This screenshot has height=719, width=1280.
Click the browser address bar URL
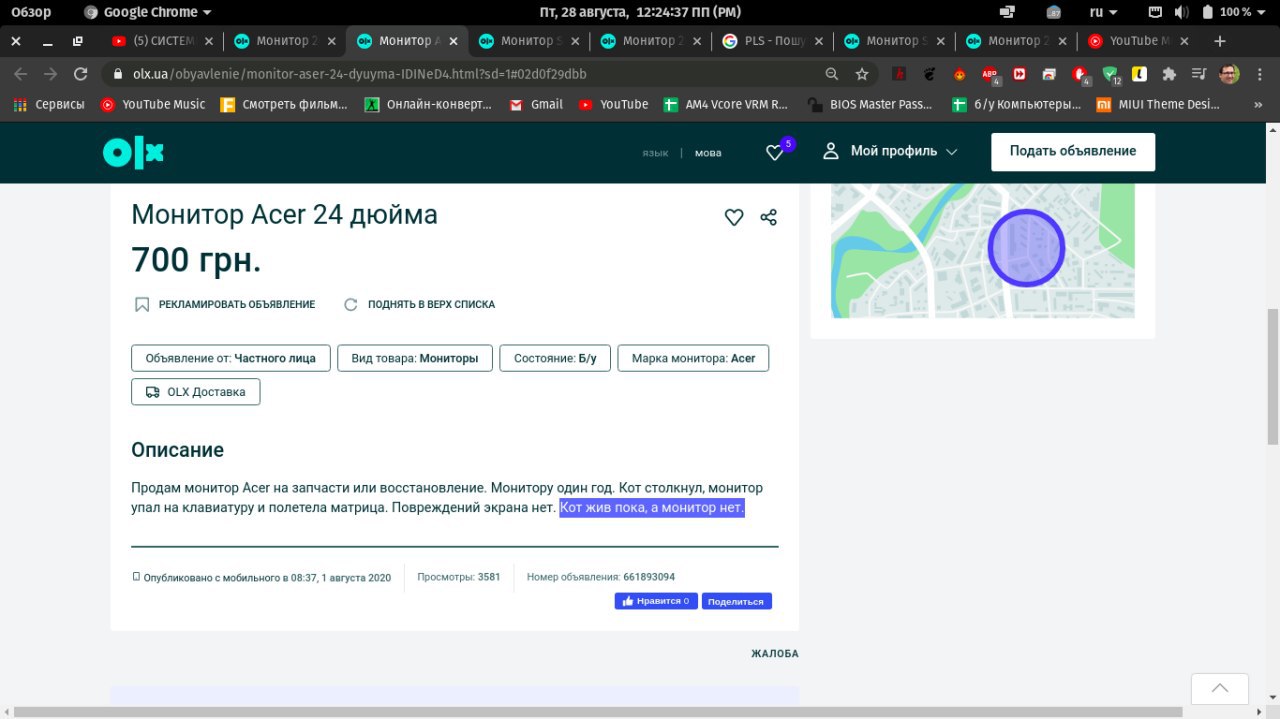click(360, 74)
